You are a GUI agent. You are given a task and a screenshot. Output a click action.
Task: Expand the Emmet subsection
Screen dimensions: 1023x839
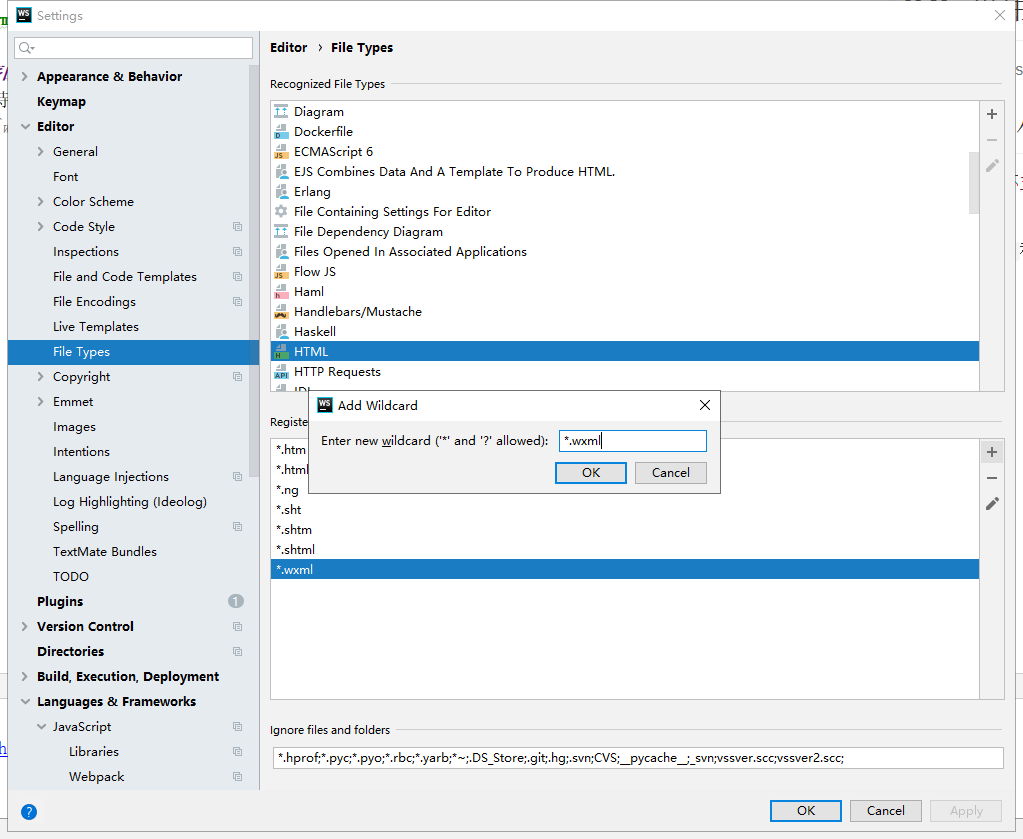coord(40,402)
